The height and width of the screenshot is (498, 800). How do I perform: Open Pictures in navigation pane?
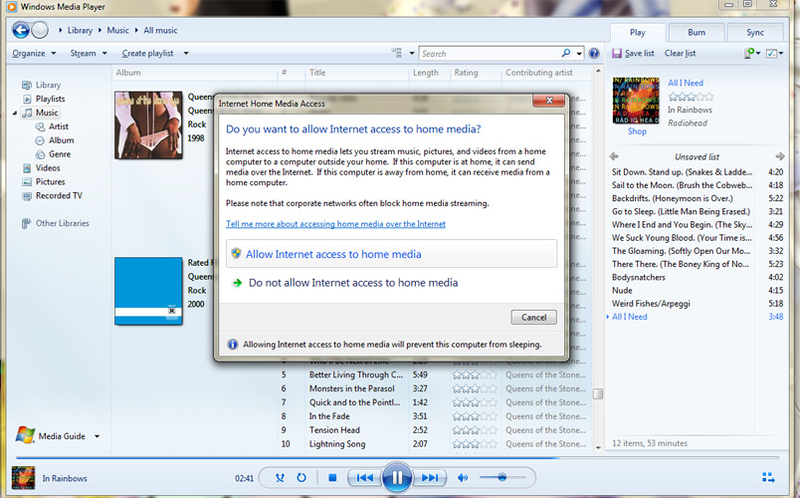tap(50, 182)
